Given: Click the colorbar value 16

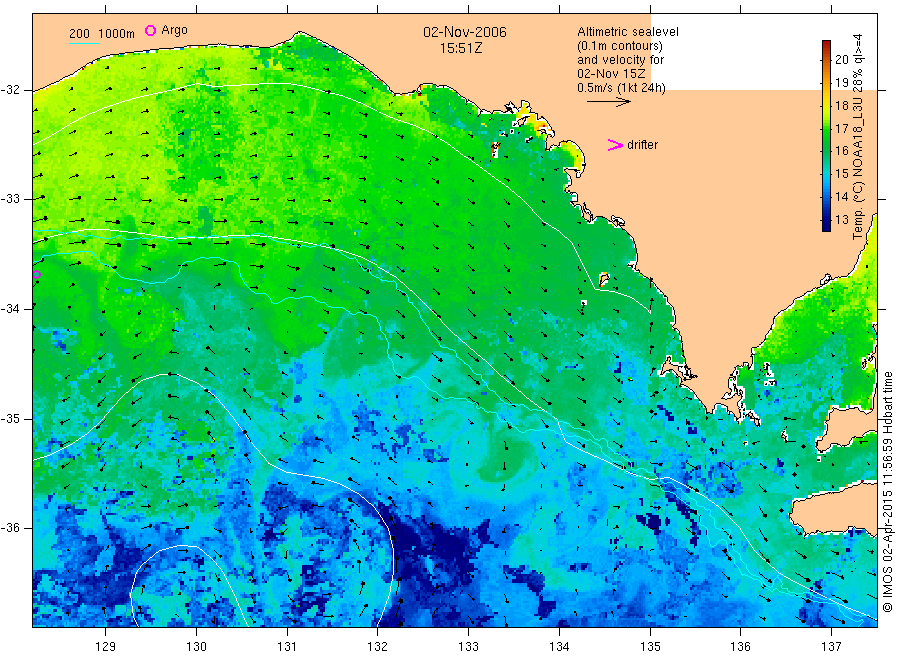Looking at the screenshot, I should point(841,150).
